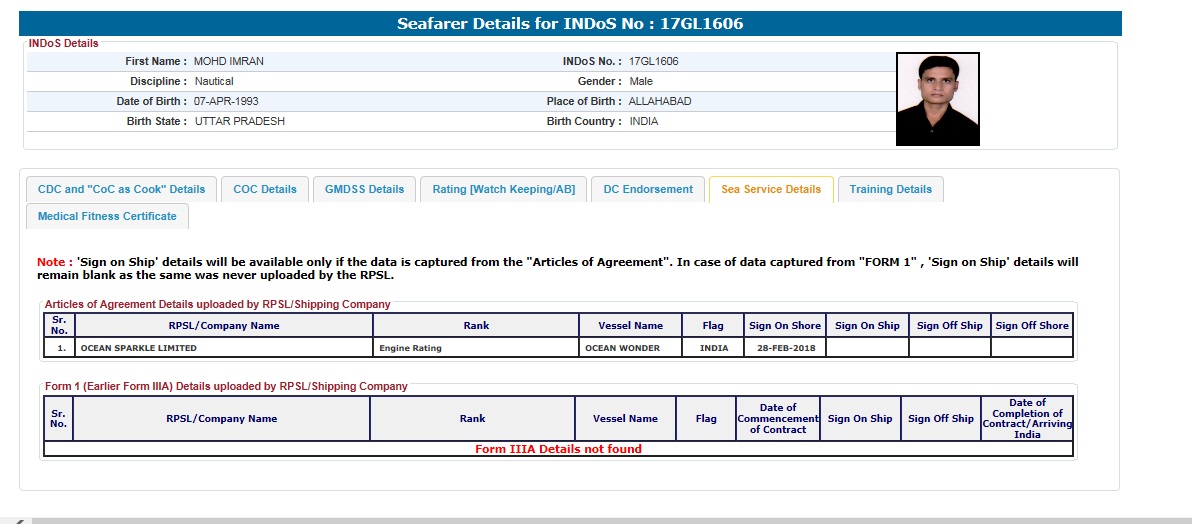Switch to the COC Details tab
The height and width of the screenshot is (524, 1192).
[x=265, y=189]
